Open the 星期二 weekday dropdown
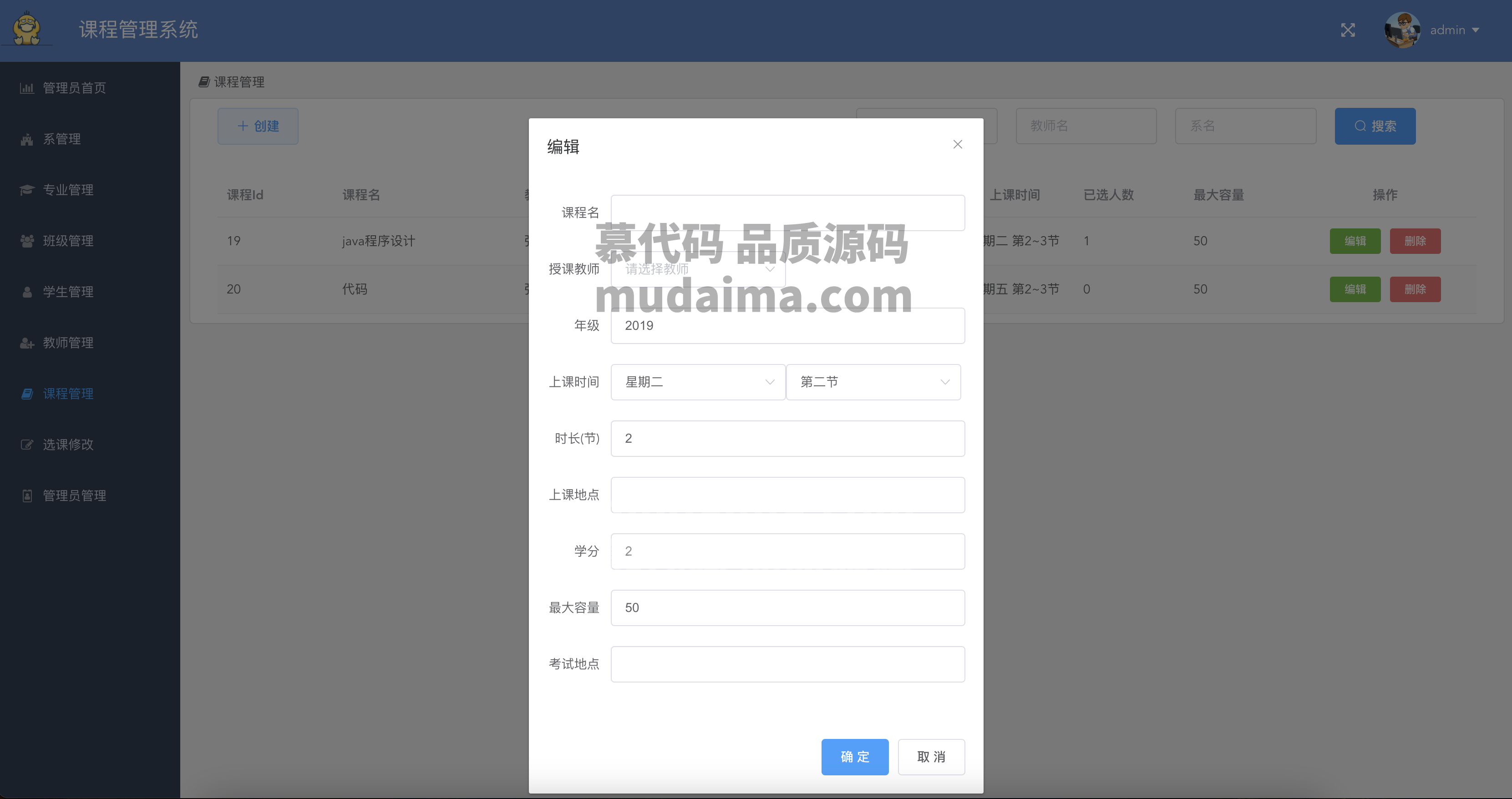 (x=698, y=382)
